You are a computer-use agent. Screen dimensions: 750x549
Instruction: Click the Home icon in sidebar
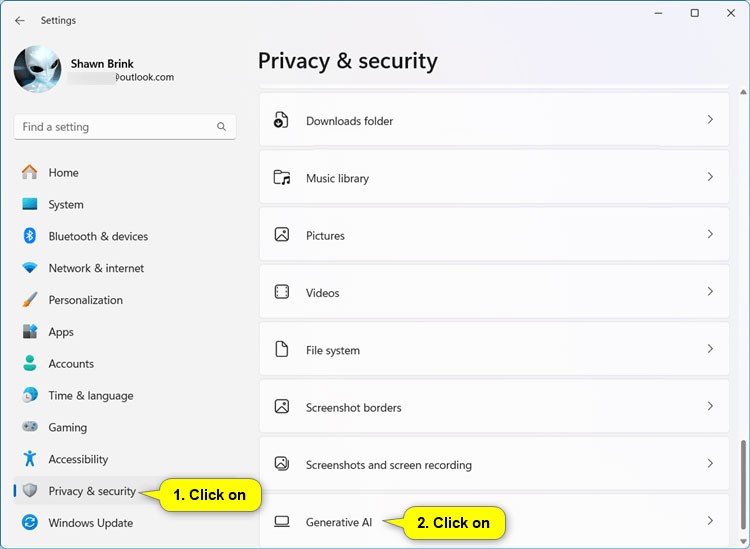[30, 172]
